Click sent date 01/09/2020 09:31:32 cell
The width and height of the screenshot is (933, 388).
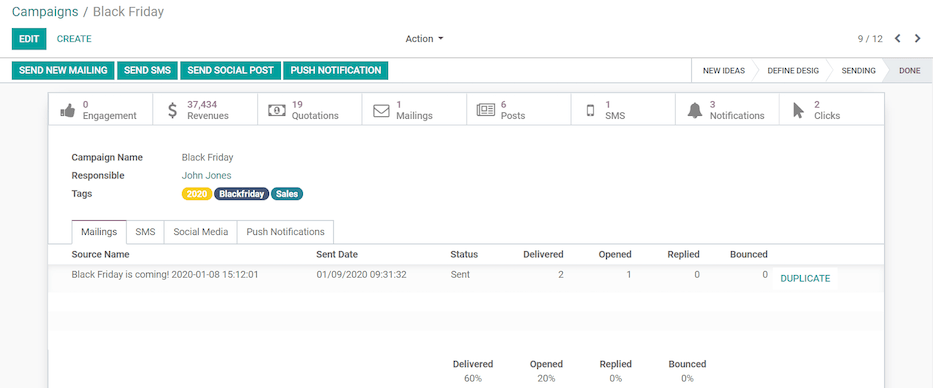coord(361,275)
